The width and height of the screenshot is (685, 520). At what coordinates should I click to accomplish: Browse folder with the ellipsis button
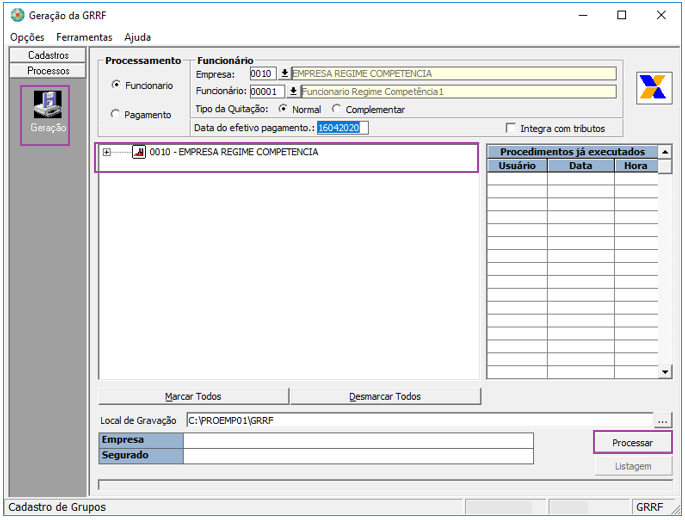click(662, 420)
